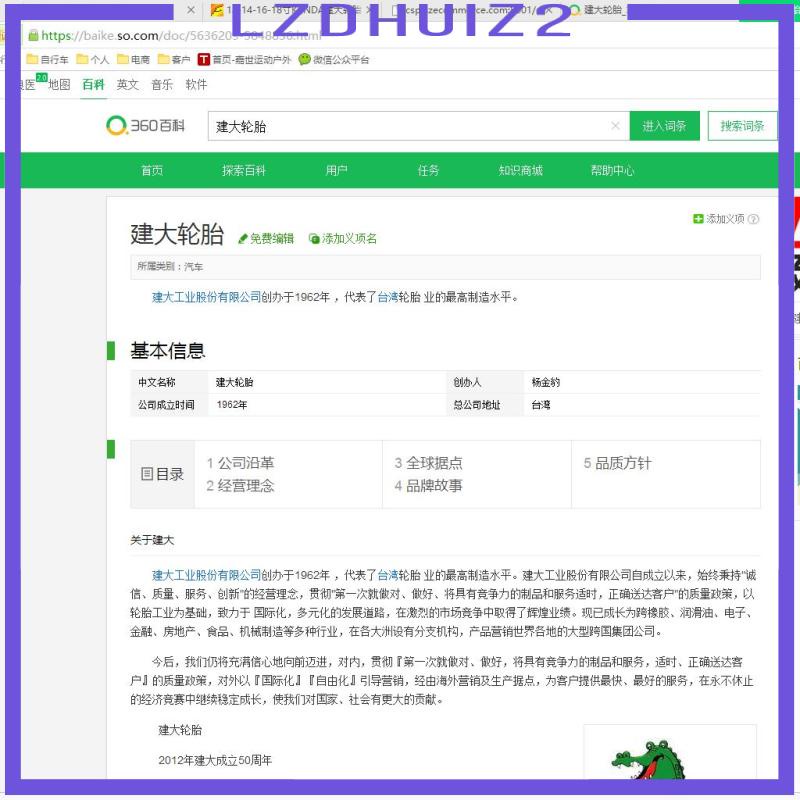Screen dimensions: 800x800
Task: Open the 首页-嘉世运动户外 bookmark
Action: point(245,60)
